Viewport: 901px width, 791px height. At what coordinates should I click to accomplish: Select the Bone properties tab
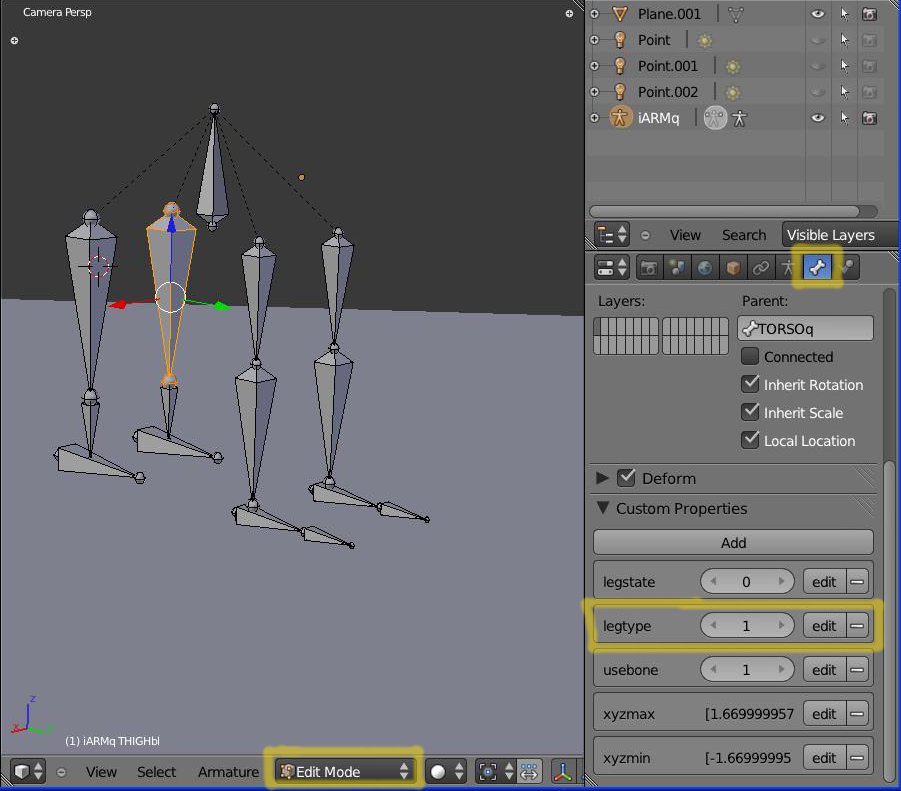click(819, 268)
